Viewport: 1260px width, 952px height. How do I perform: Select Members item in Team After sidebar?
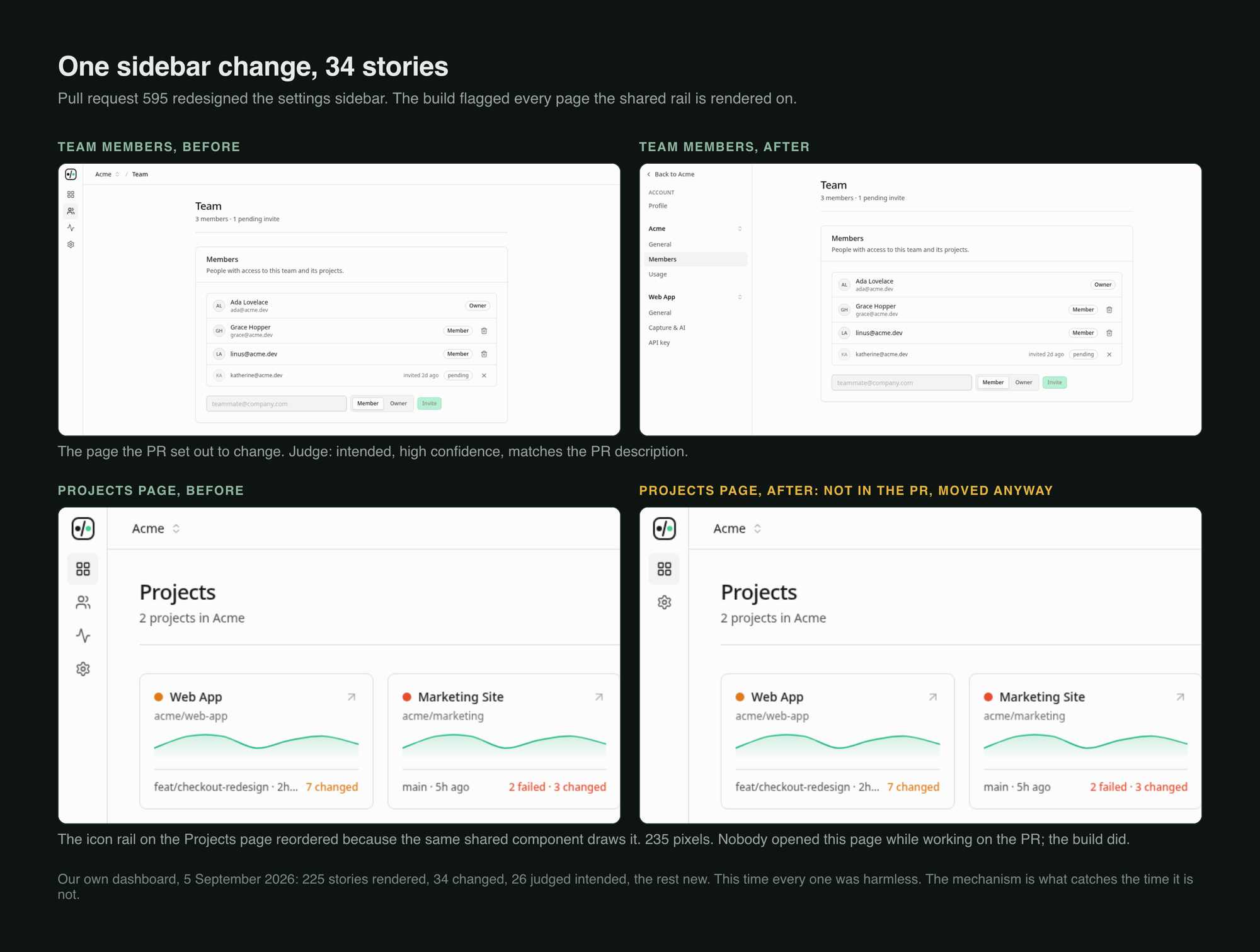click(696, 260)
